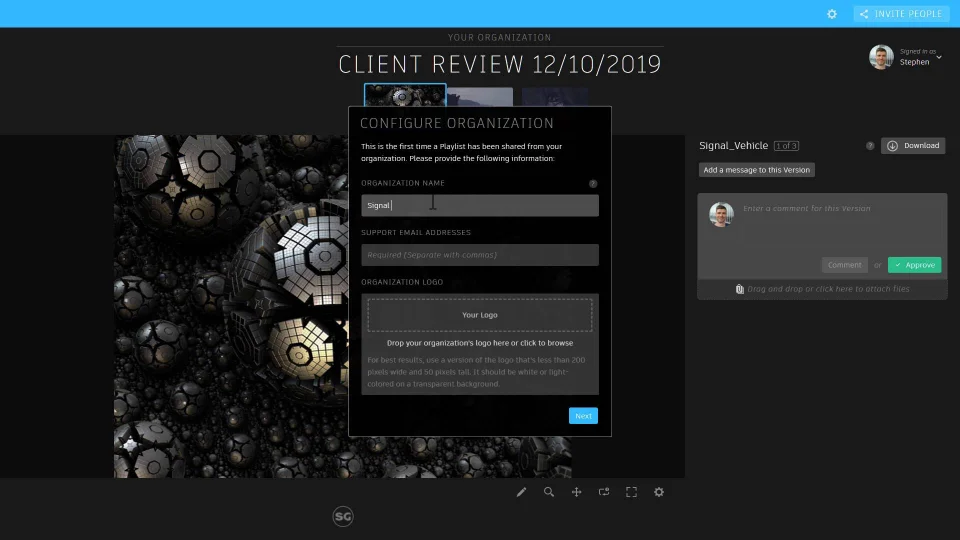Viewport: 960px width, 540px height.
Task: Open the settings gear in top bar
Action: (x=831, y=13)
